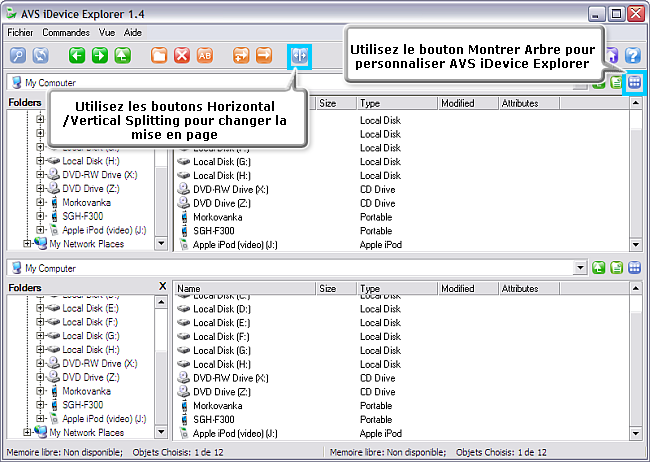Expand DVD-RW Drive (X:) in upper folder tree
This screenshot has height=462, width=650.
[40, 175]
